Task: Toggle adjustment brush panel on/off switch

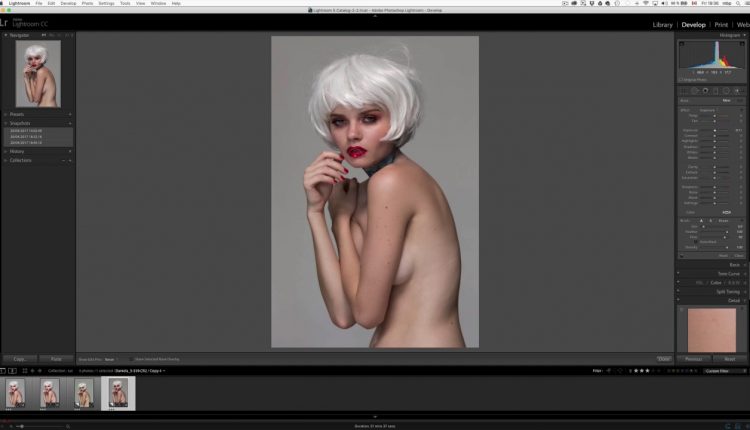Action: pos(681,256)
